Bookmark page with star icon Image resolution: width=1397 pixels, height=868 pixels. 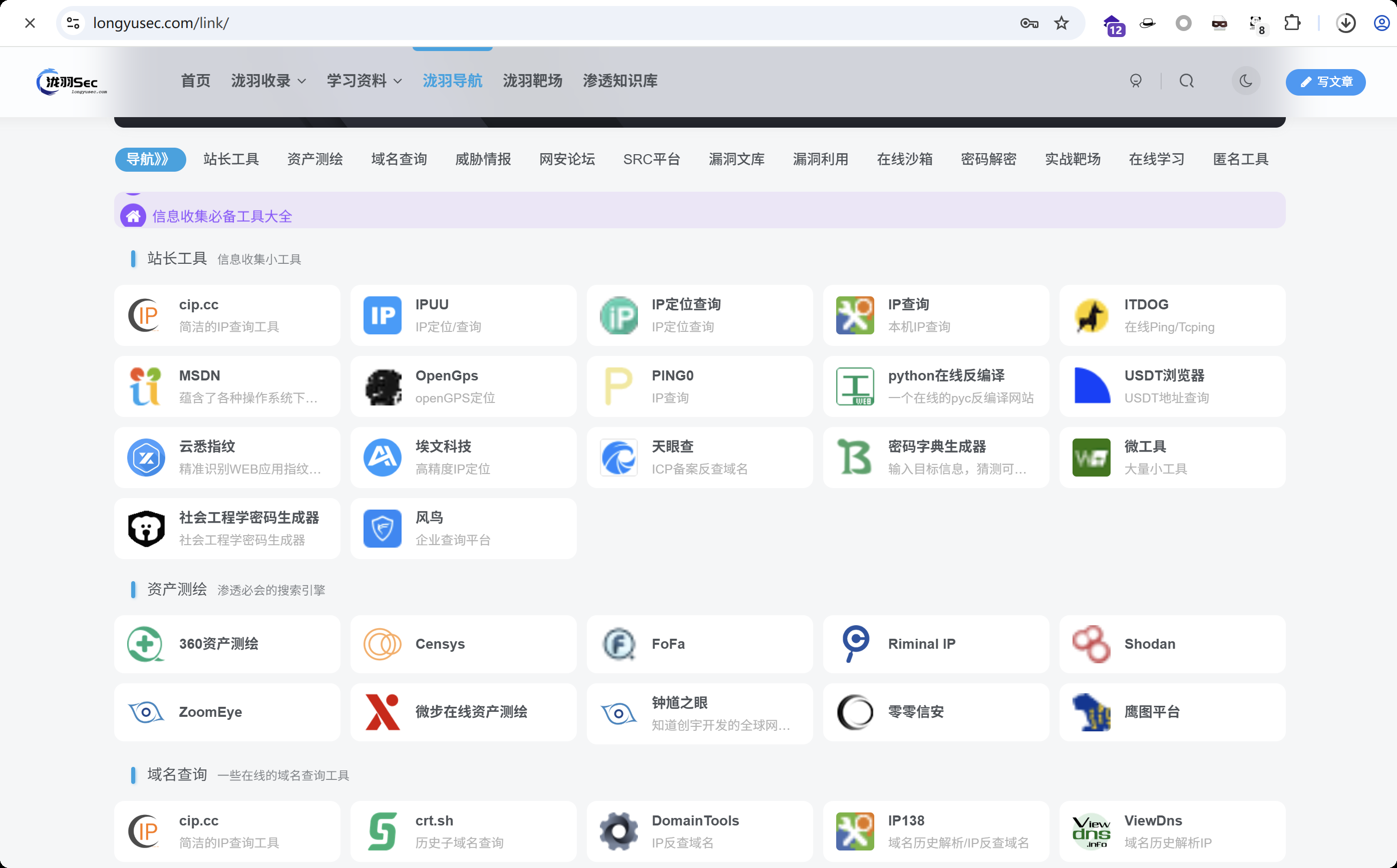1061,23
